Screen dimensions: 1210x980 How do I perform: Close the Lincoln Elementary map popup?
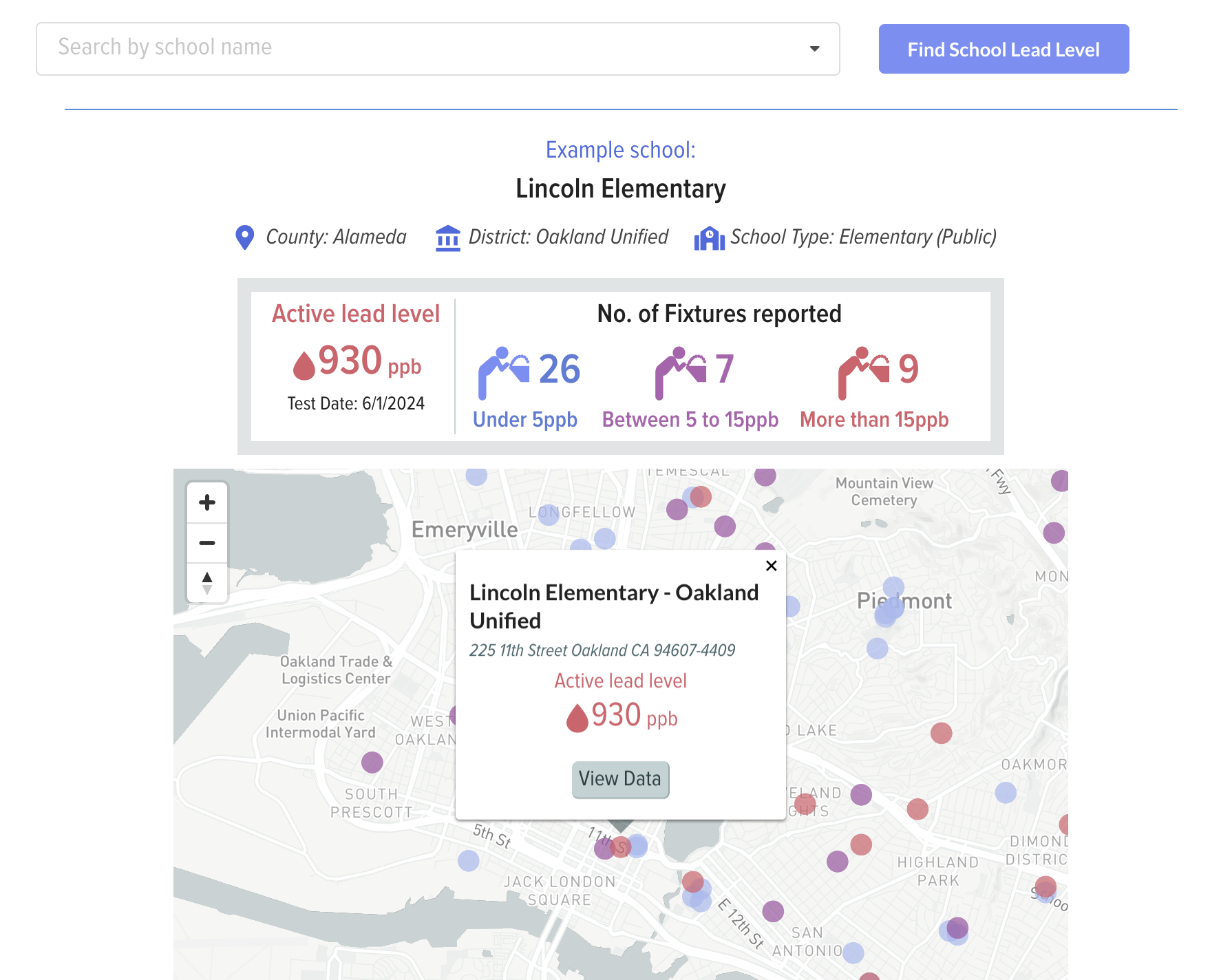[771, 566]
